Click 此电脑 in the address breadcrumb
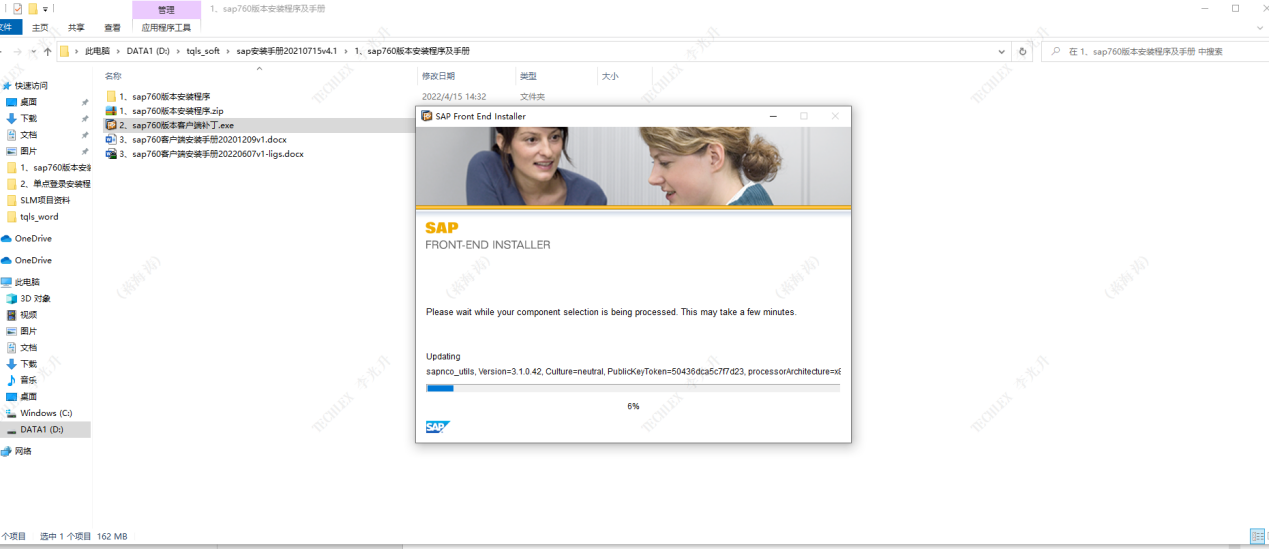 [x=97, y=51]
